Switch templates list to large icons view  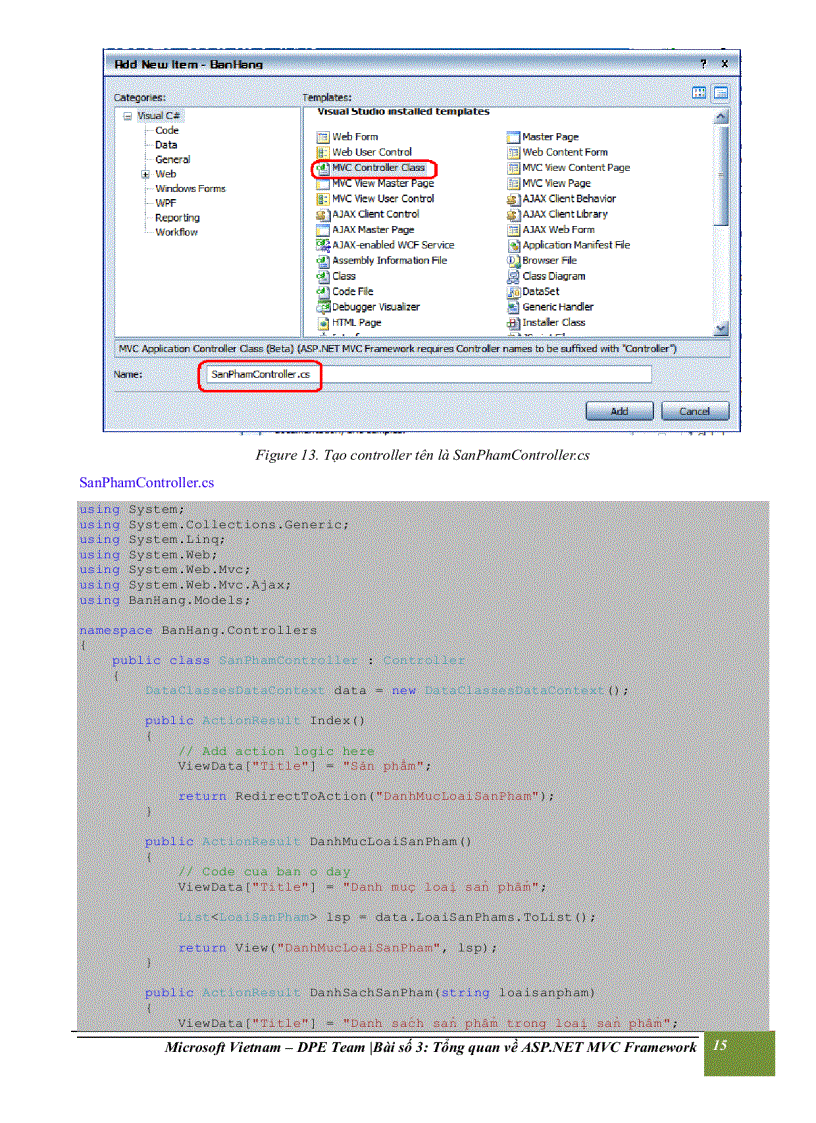[x=697, y=92]
